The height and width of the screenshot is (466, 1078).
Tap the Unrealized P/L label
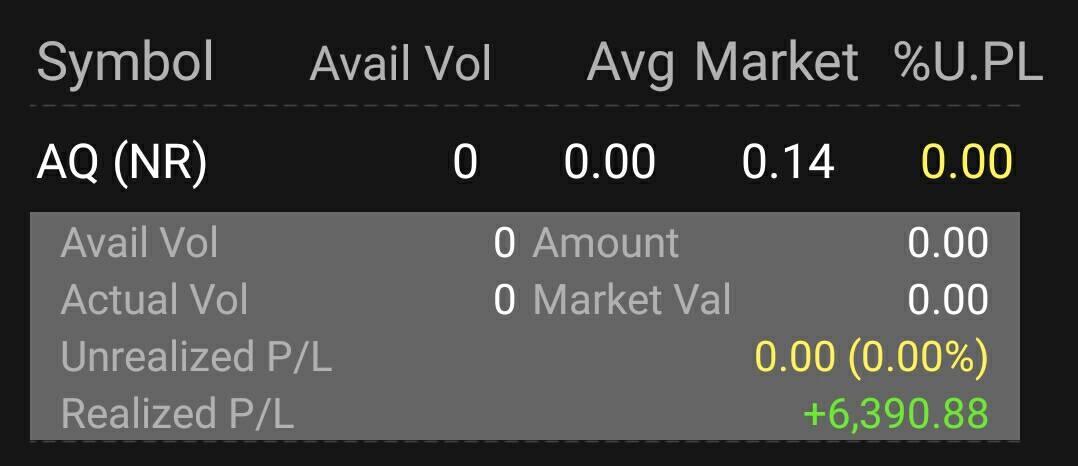(x=197, y=357)
